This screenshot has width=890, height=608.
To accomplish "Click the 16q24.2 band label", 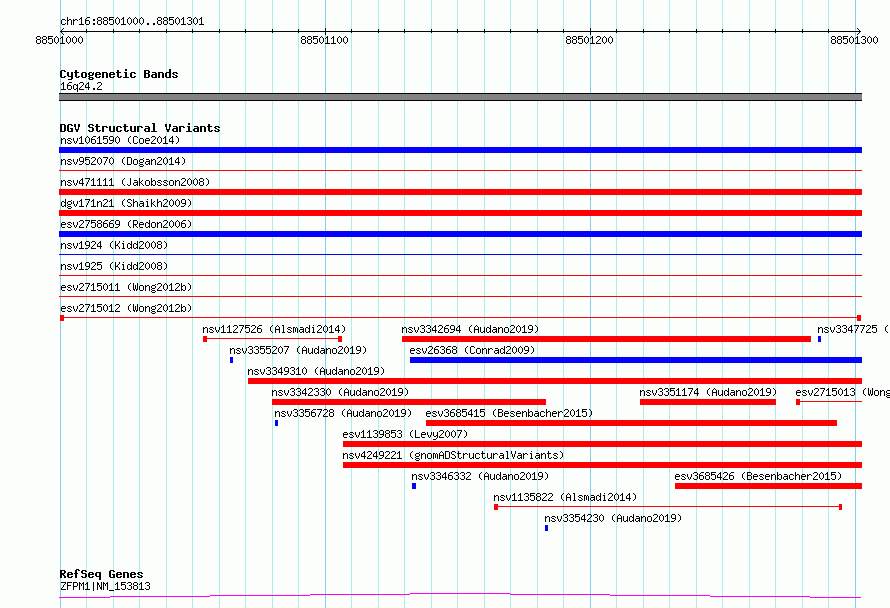I will (81, 87).
